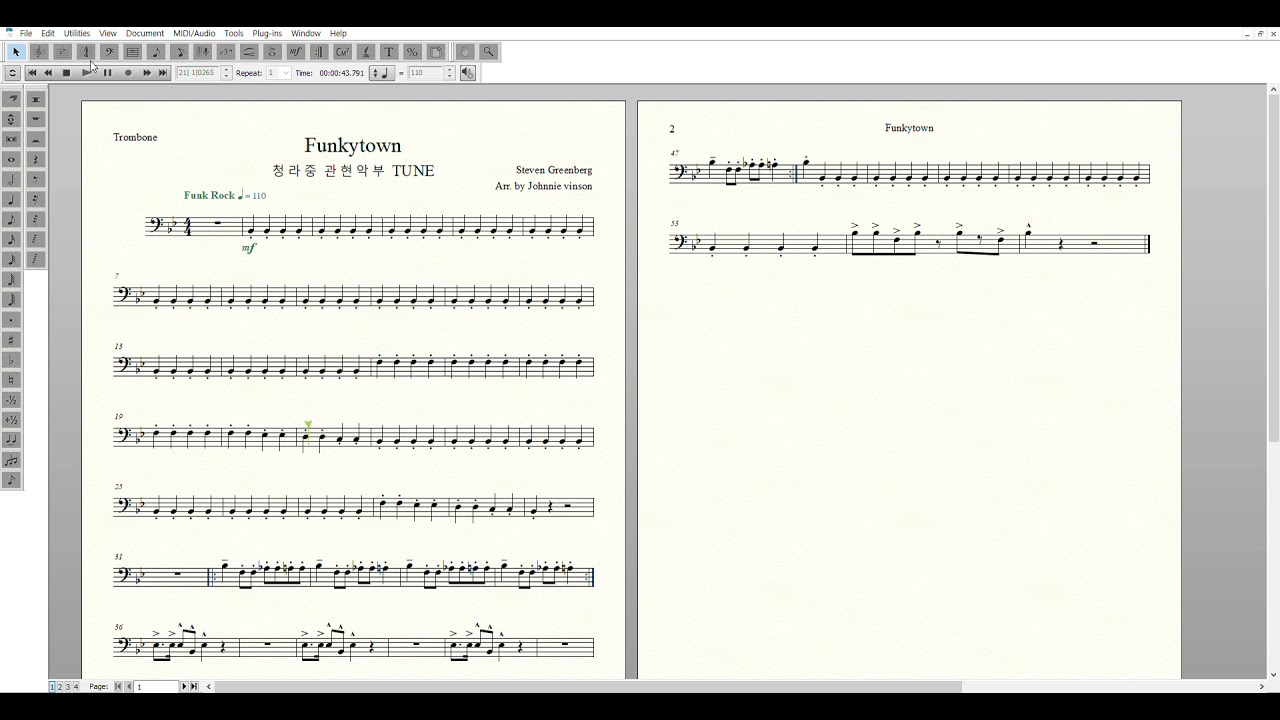This screenshot has width=1280, height=720.
Task: Select the Resize percent tool
Action: pyautogui.click(x=412, y=52)
